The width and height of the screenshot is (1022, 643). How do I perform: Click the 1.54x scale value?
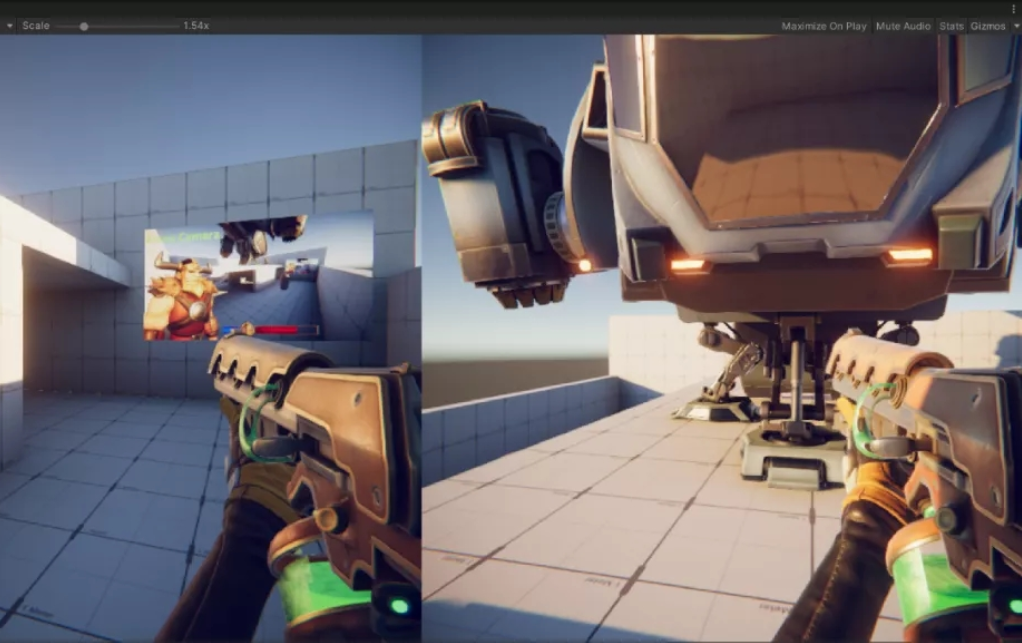196,26
